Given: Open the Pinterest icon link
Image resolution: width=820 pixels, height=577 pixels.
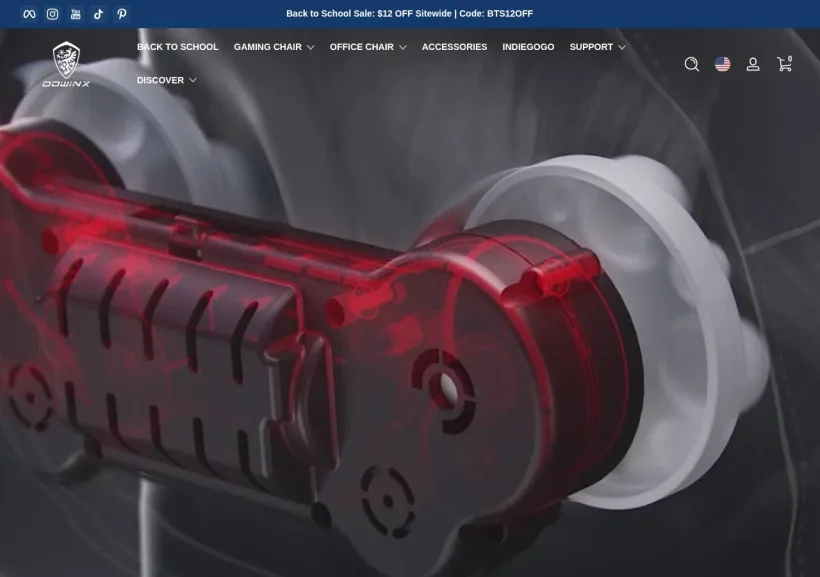Looking at the screenshot, I should point(122,14).
